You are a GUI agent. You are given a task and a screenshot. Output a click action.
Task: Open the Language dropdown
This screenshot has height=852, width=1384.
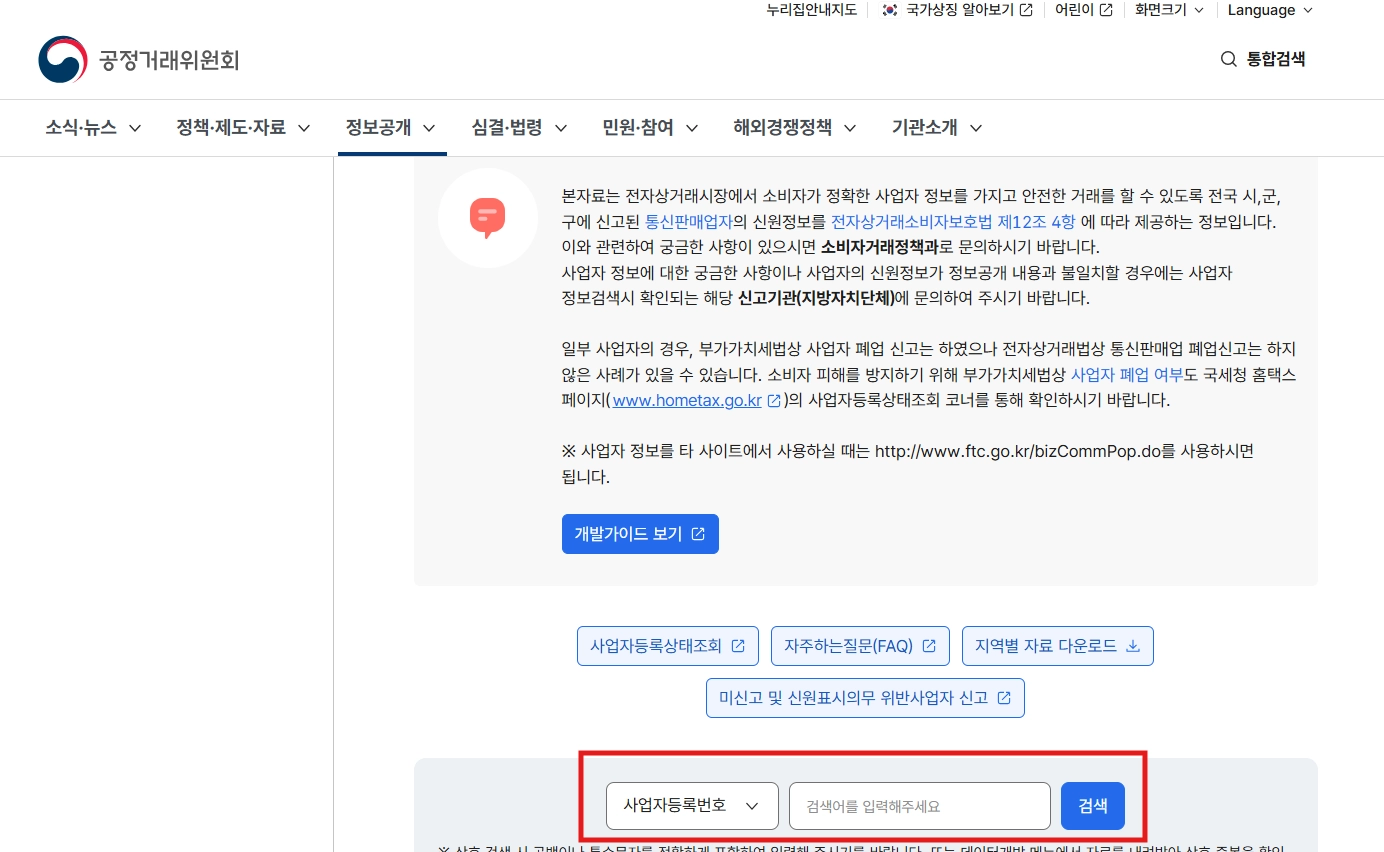pyautogui.click(x=1270, y=10)
